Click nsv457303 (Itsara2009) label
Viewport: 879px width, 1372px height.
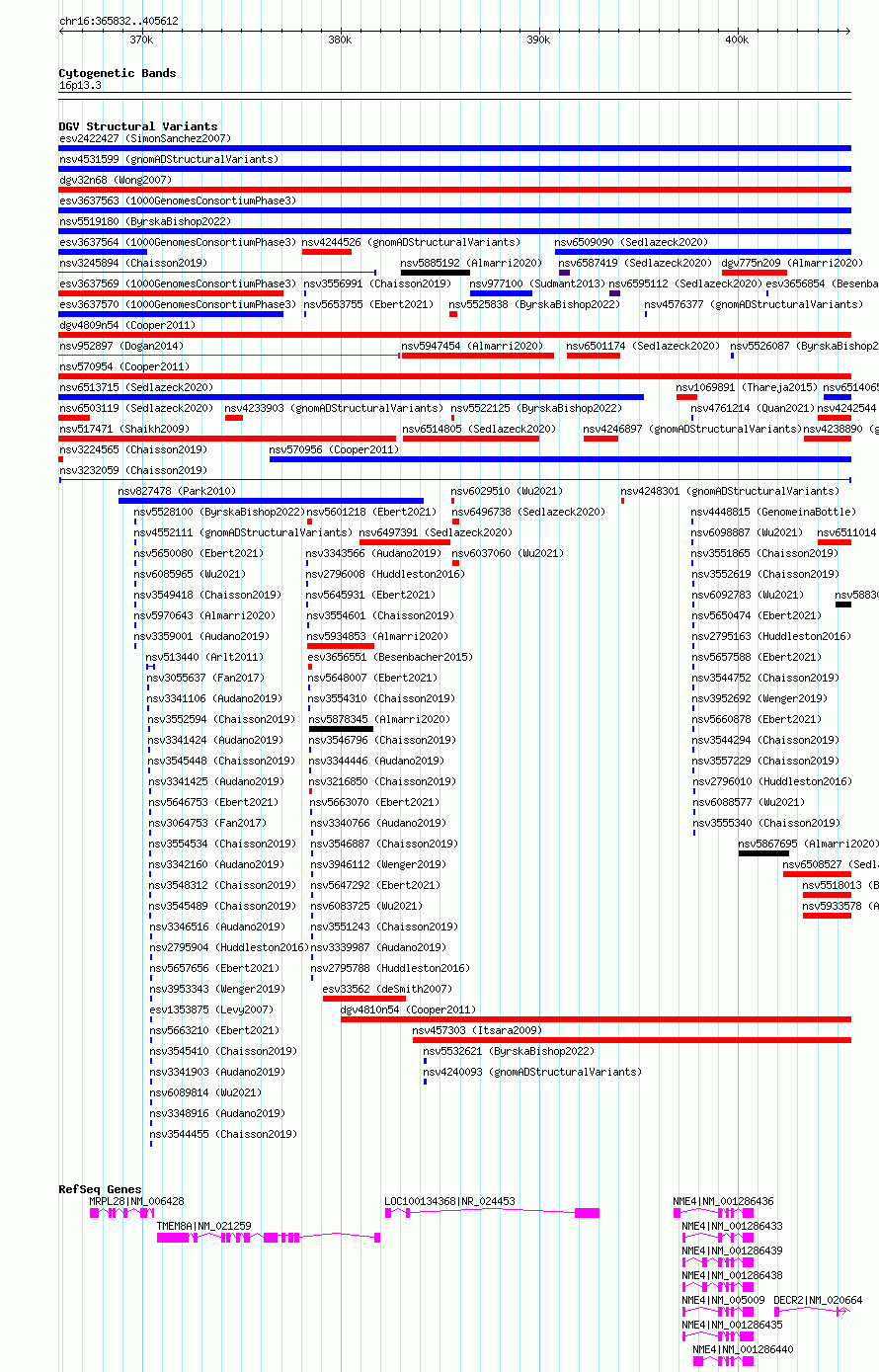(x=477, y=1030)
